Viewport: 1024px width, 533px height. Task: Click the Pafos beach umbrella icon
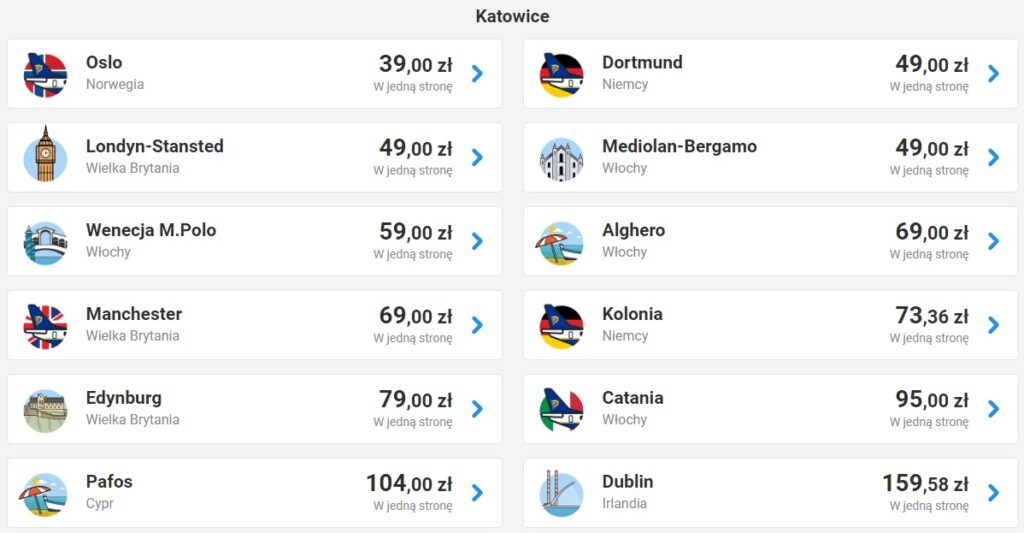tap(45, 494)
